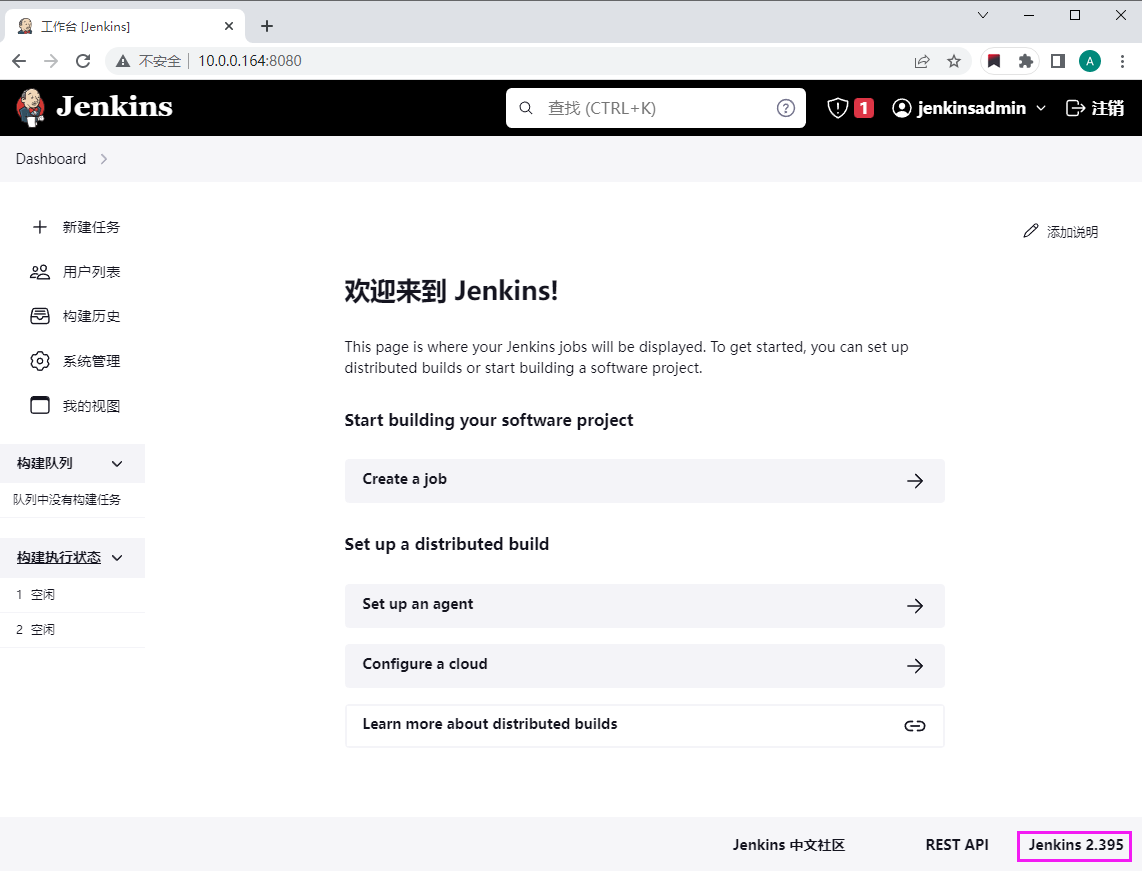Click the 构建执行状态 link
Screen dimensions: 1142x871
59,558
